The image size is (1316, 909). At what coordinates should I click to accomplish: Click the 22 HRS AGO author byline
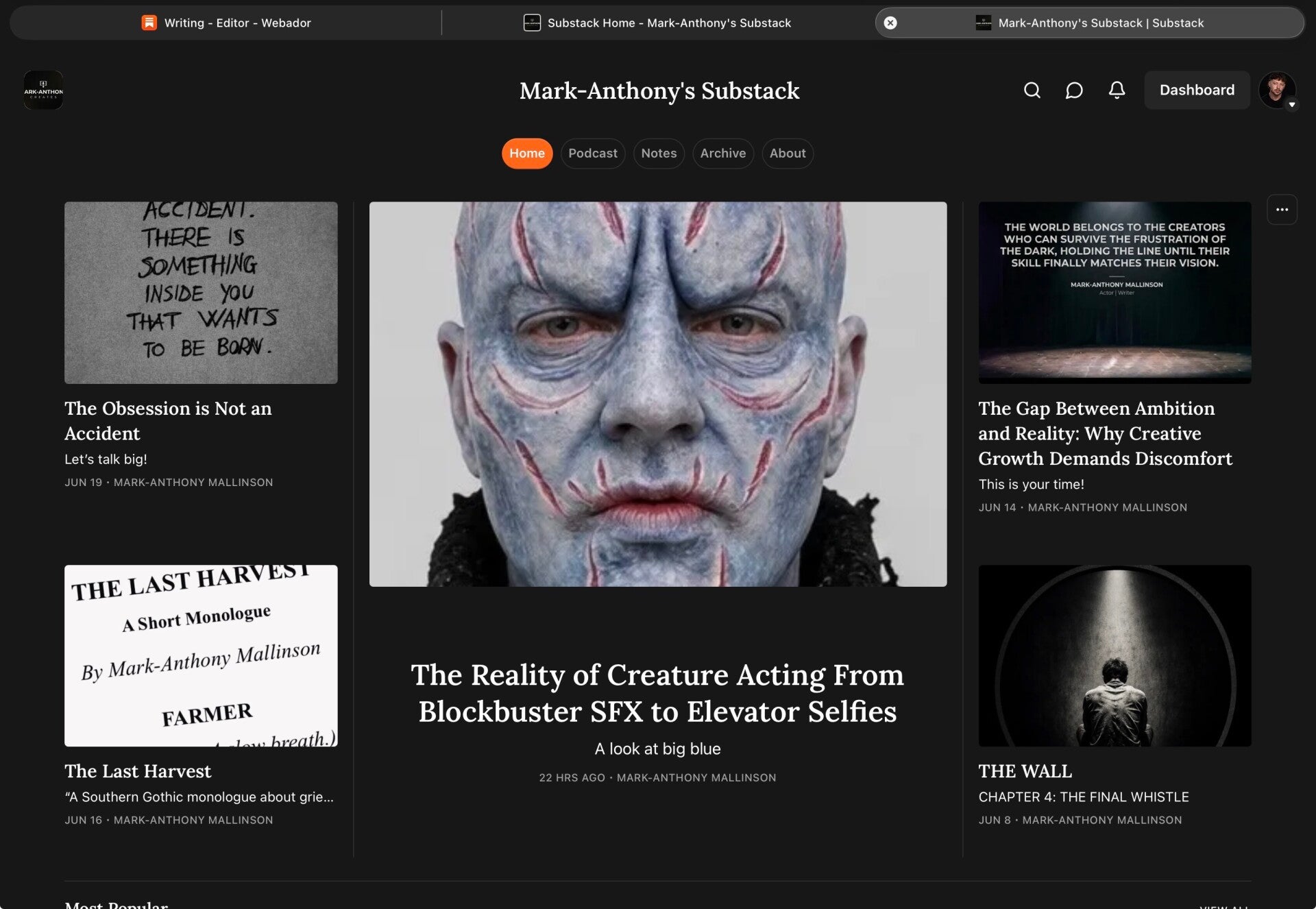coord(657,777)
